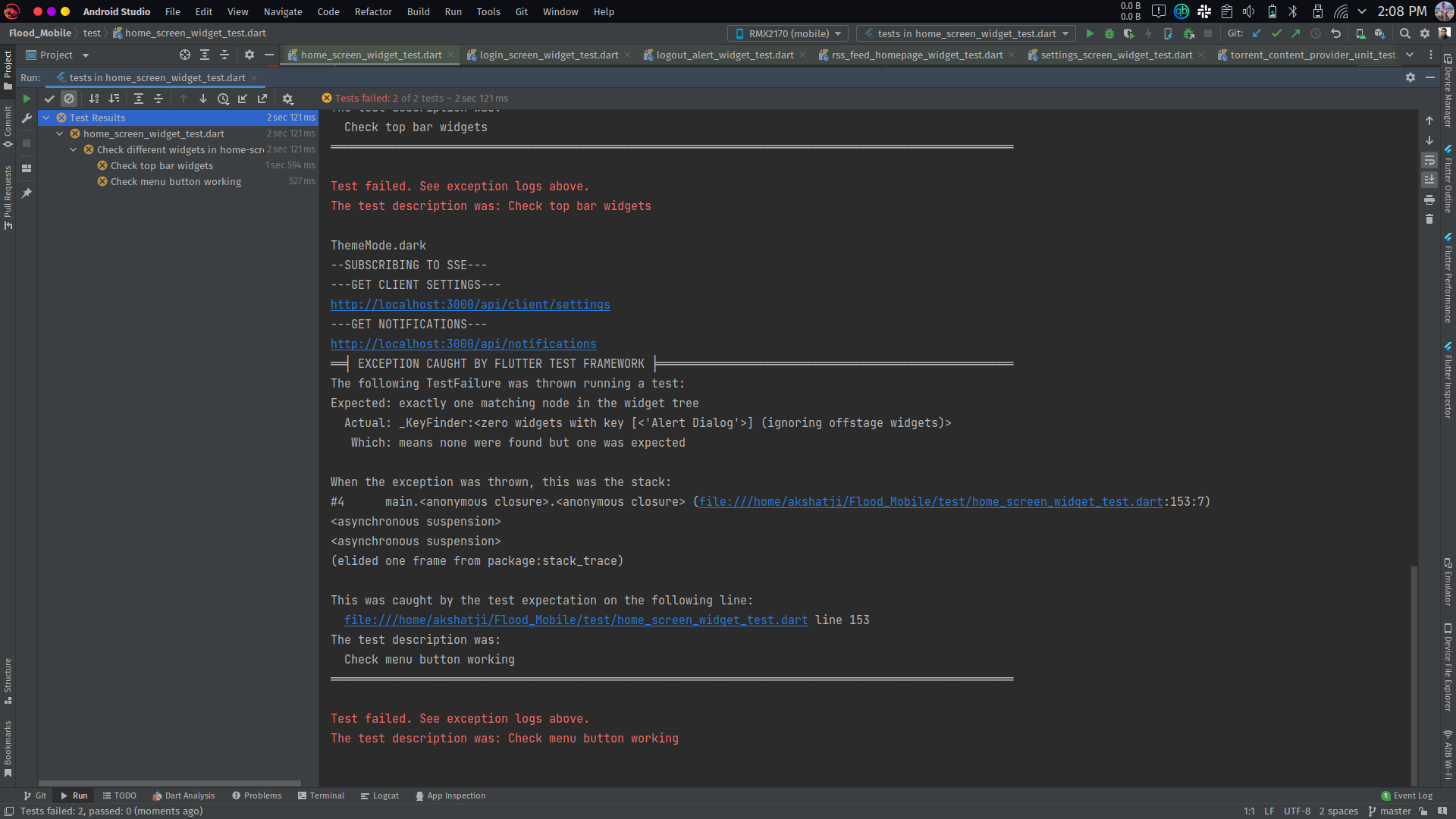Show hidden editor tabs dropdown
Viewport: 1456px width, 819px height.
click(1409, 55)
